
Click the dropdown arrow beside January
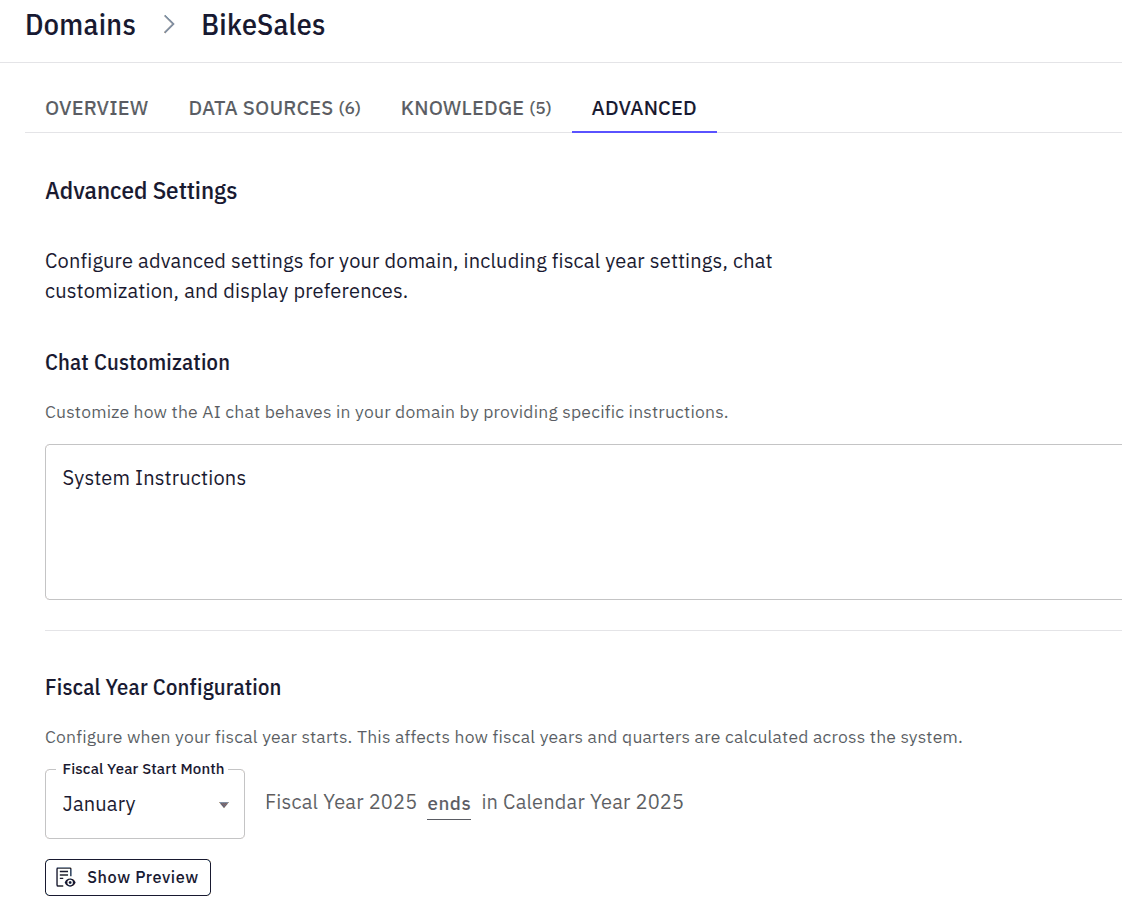click(224, 805)
